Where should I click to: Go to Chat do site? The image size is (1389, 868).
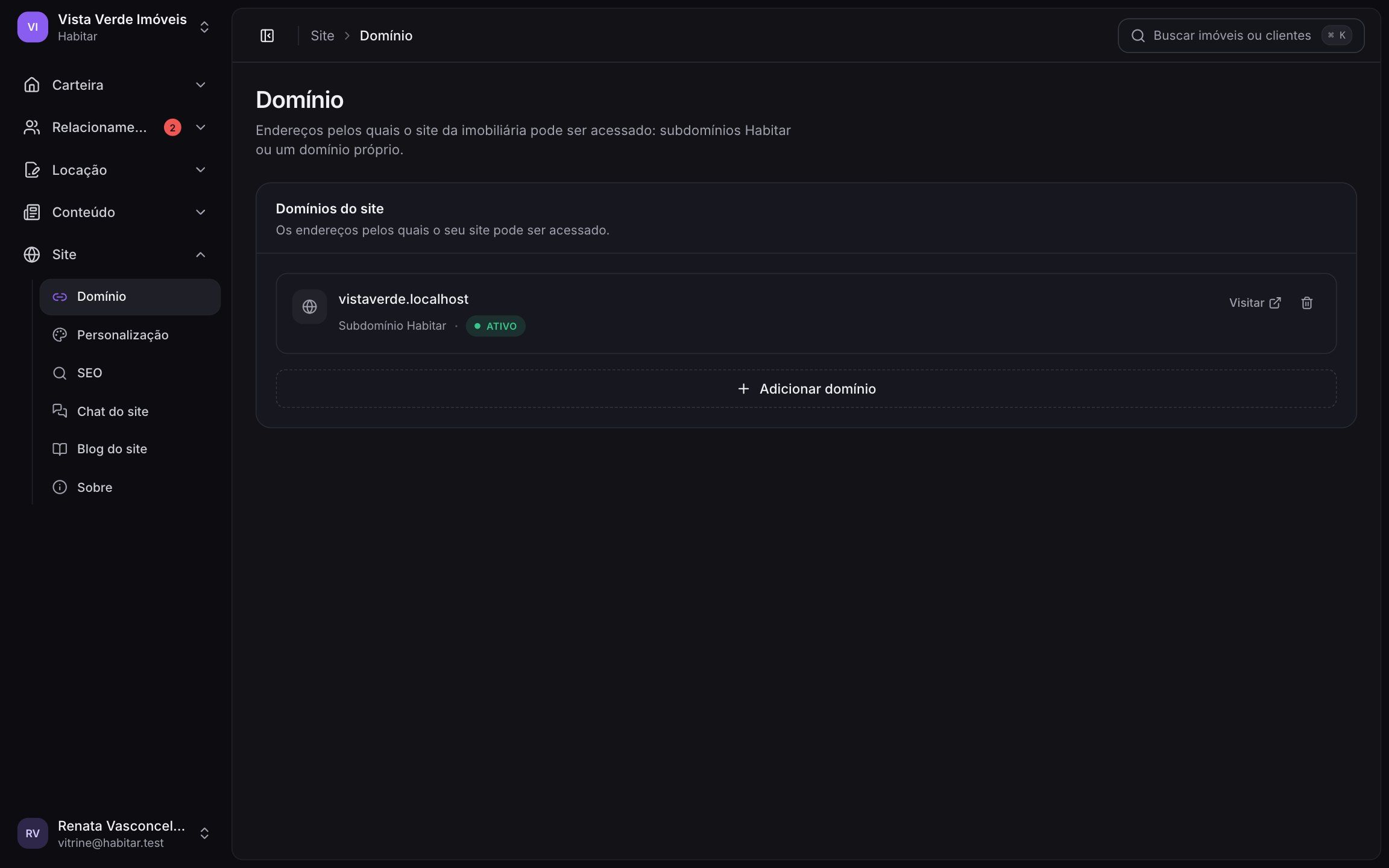pyautogui.click(x=130, y=411)
